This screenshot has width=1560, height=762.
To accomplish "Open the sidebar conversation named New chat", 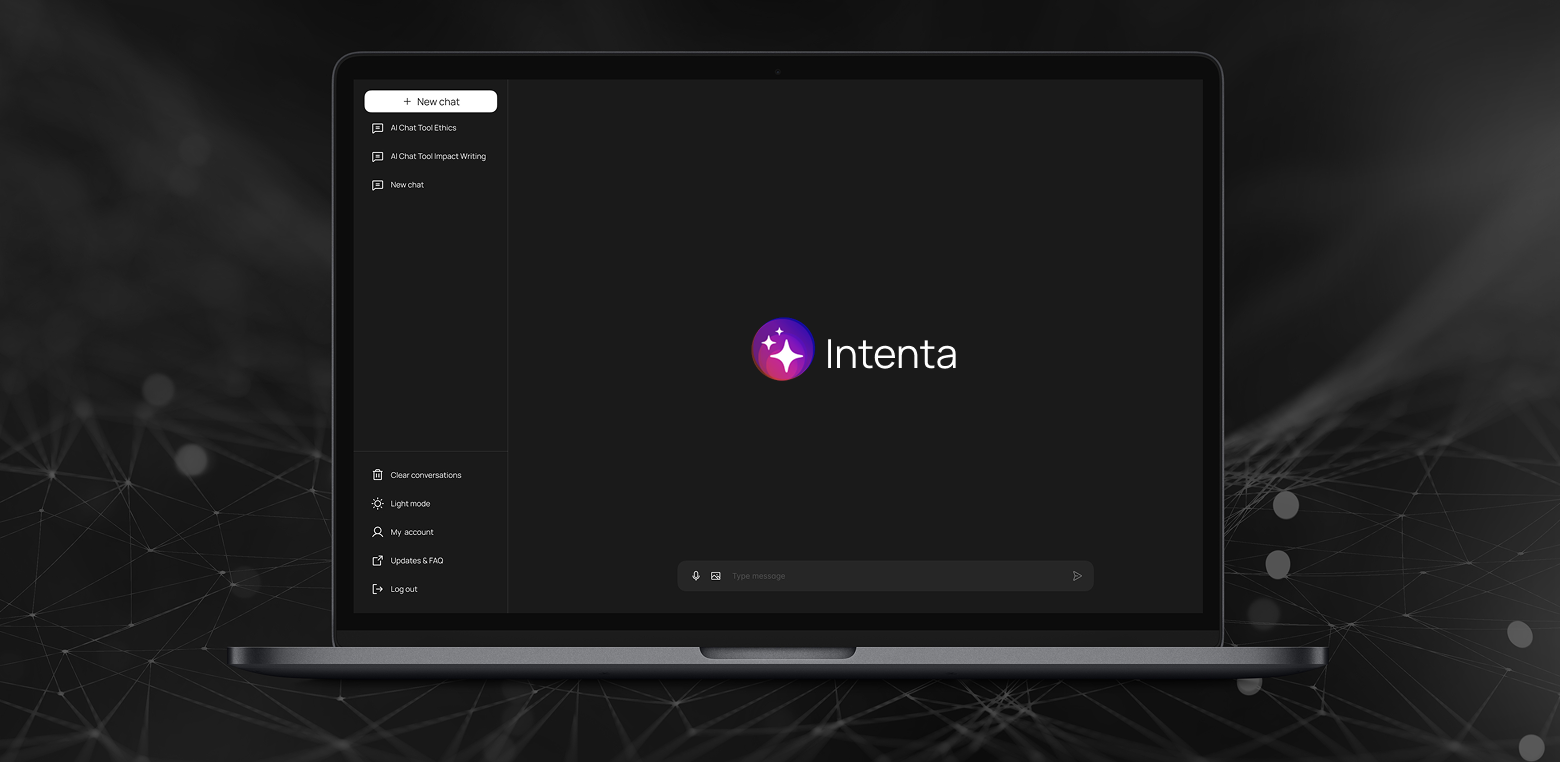I will pos(407,185).
